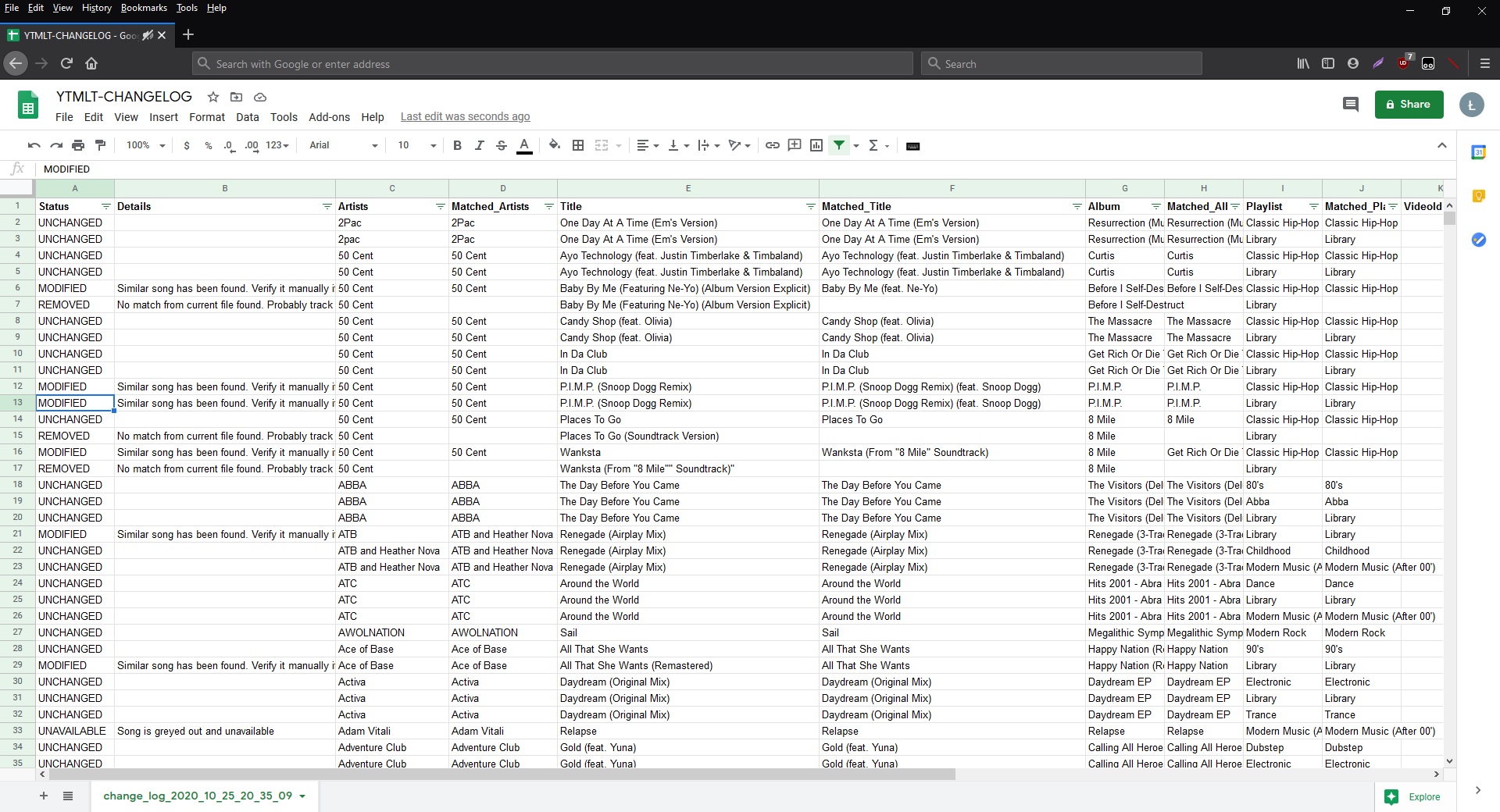
Task: Move document using the folder icon
Action: click(236, 97)
